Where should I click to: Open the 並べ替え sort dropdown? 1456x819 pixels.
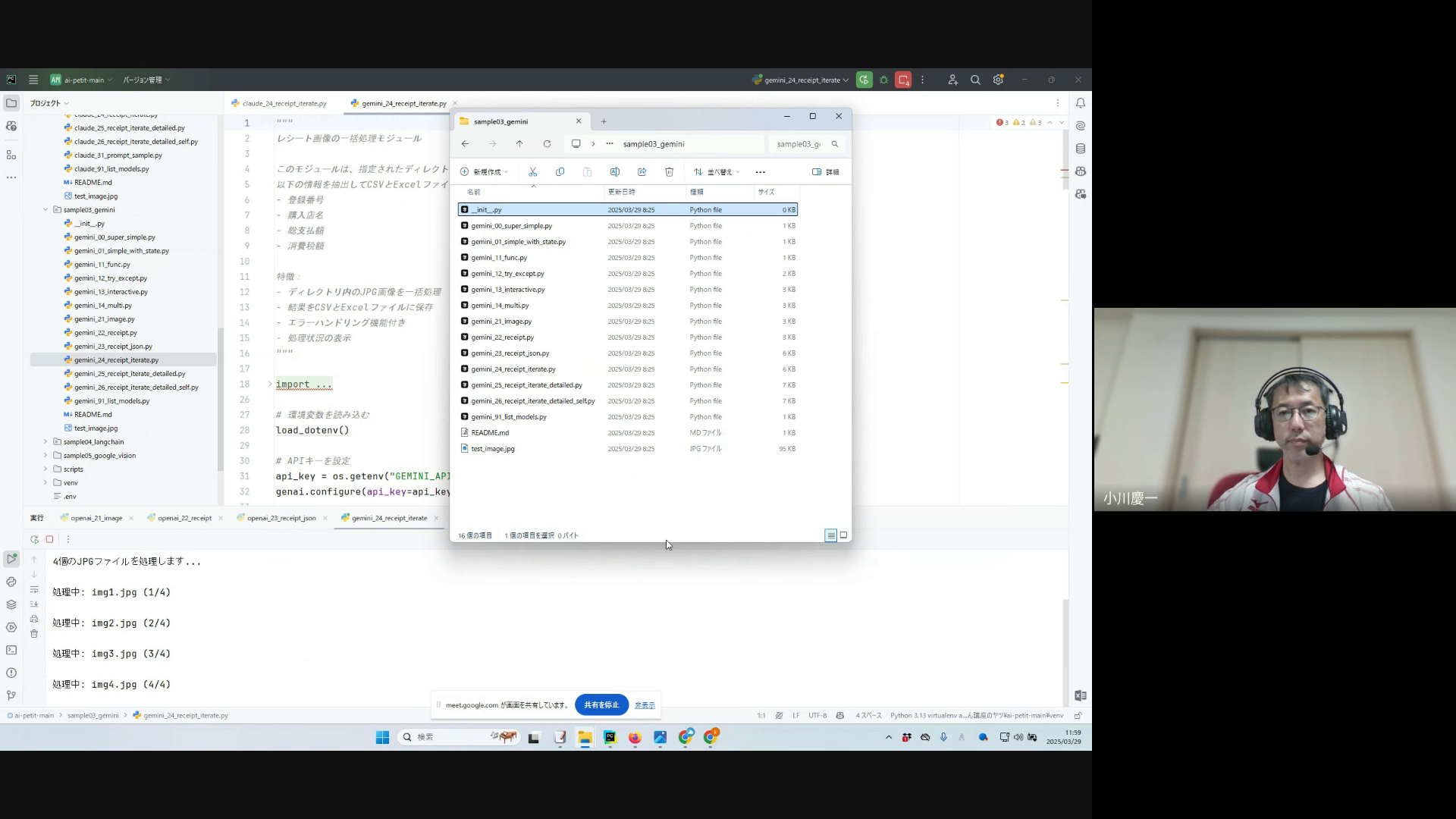point(716,172)
